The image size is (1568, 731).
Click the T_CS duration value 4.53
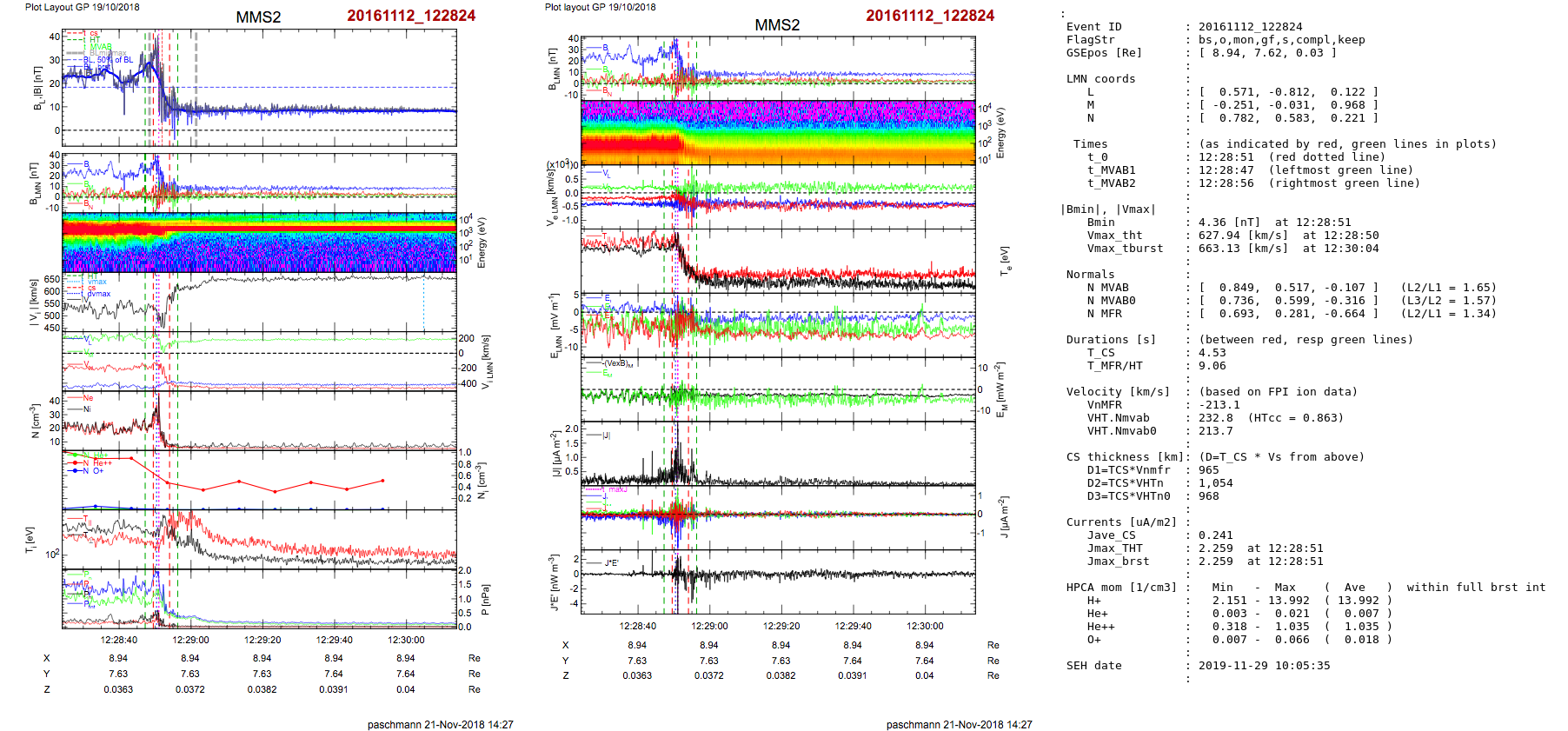pyautogui.click(x=1212, y=353)
